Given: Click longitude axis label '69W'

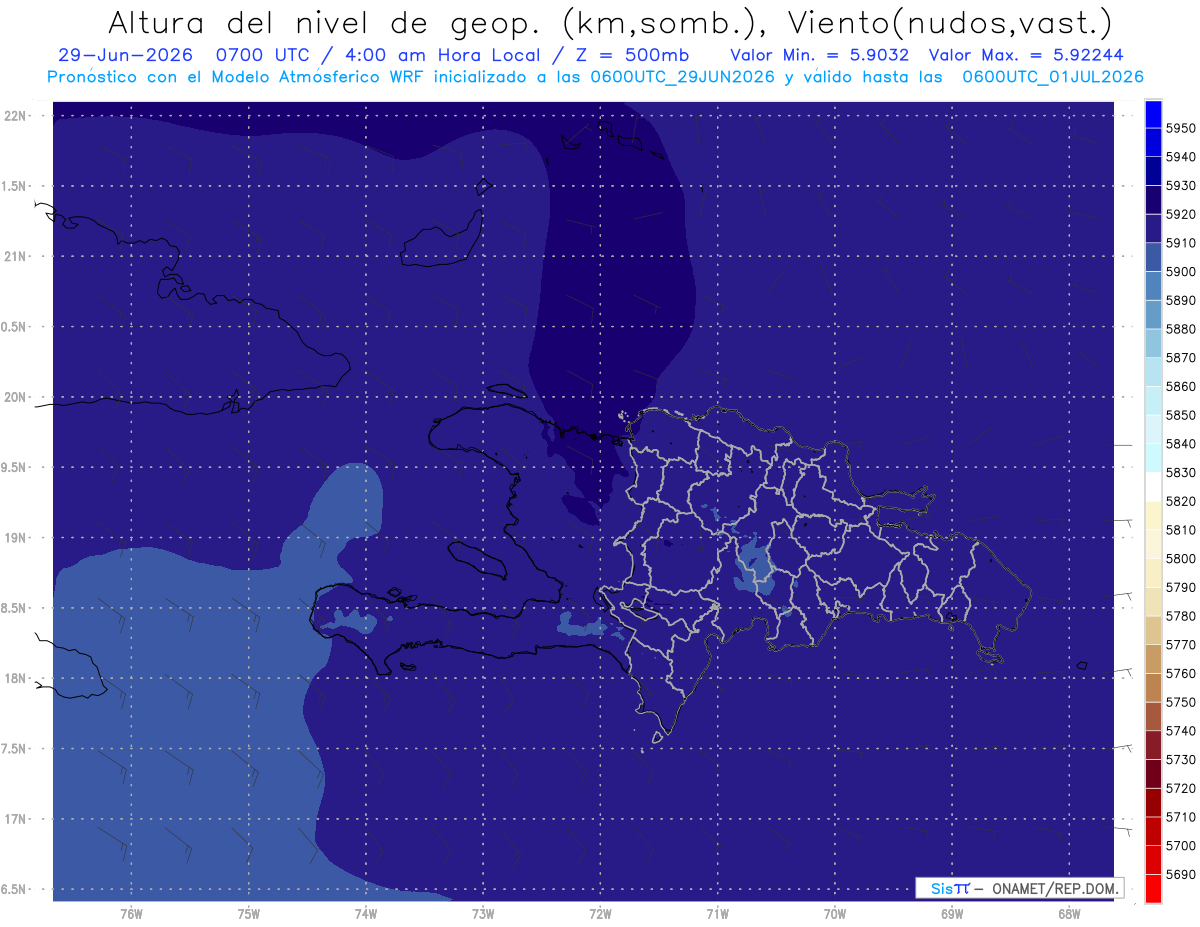Looking at the screenshot, I should coord(952,913).
